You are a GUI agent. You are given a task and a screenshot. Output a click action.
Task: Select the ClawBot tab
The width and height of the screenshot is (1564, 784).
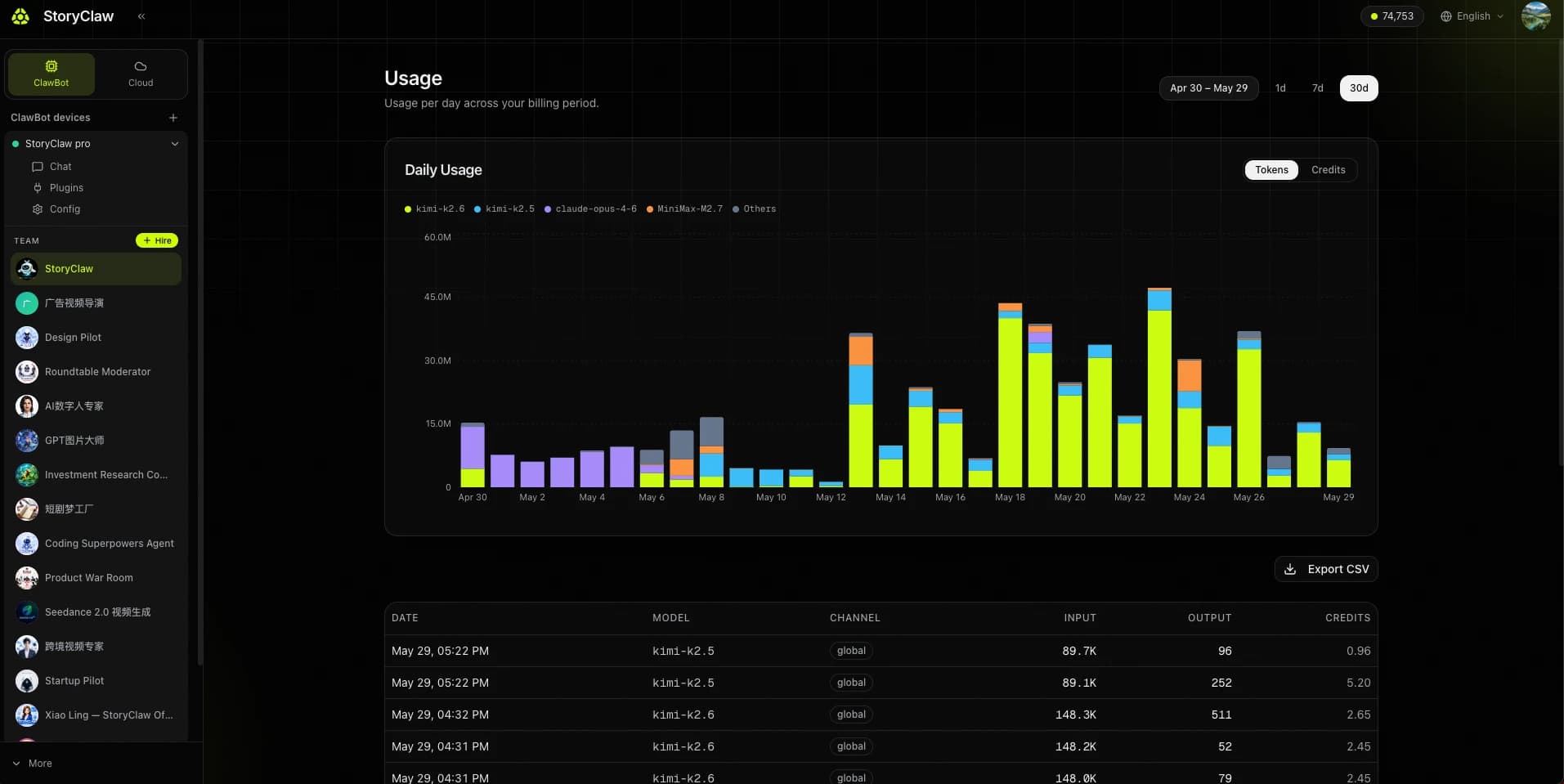pyautogui.click(x=52, y=74)
